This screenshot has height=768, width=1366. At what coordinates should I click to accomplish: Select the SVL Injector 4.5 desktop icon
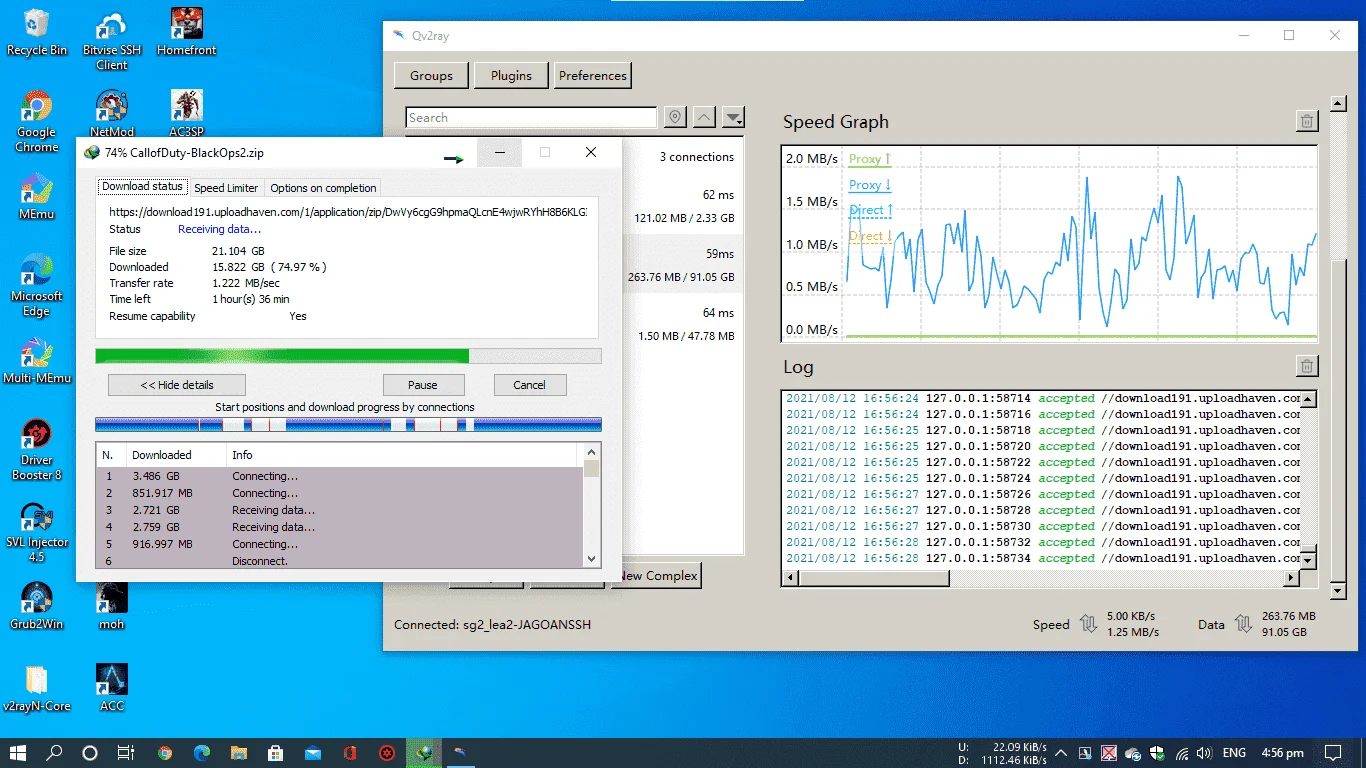pos(37,532)
